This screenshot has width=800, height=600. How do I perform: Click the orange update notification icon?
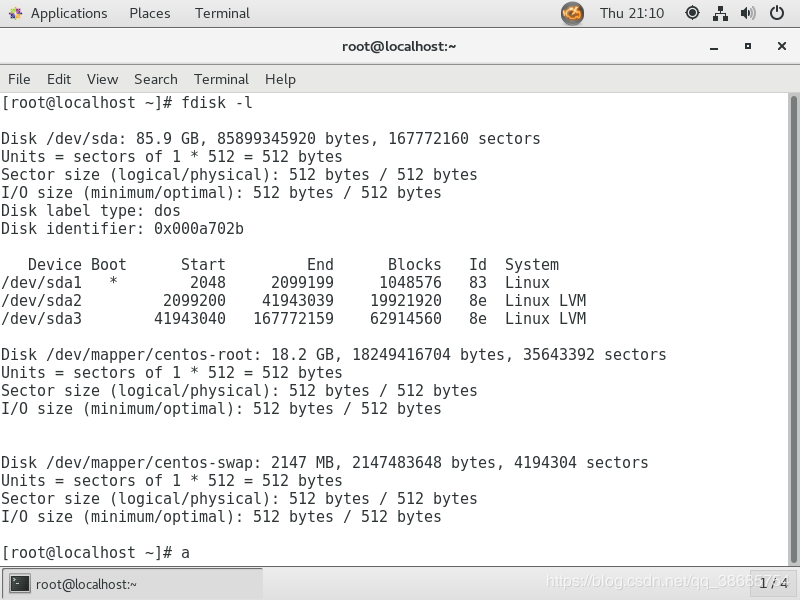tap(572, 13)
